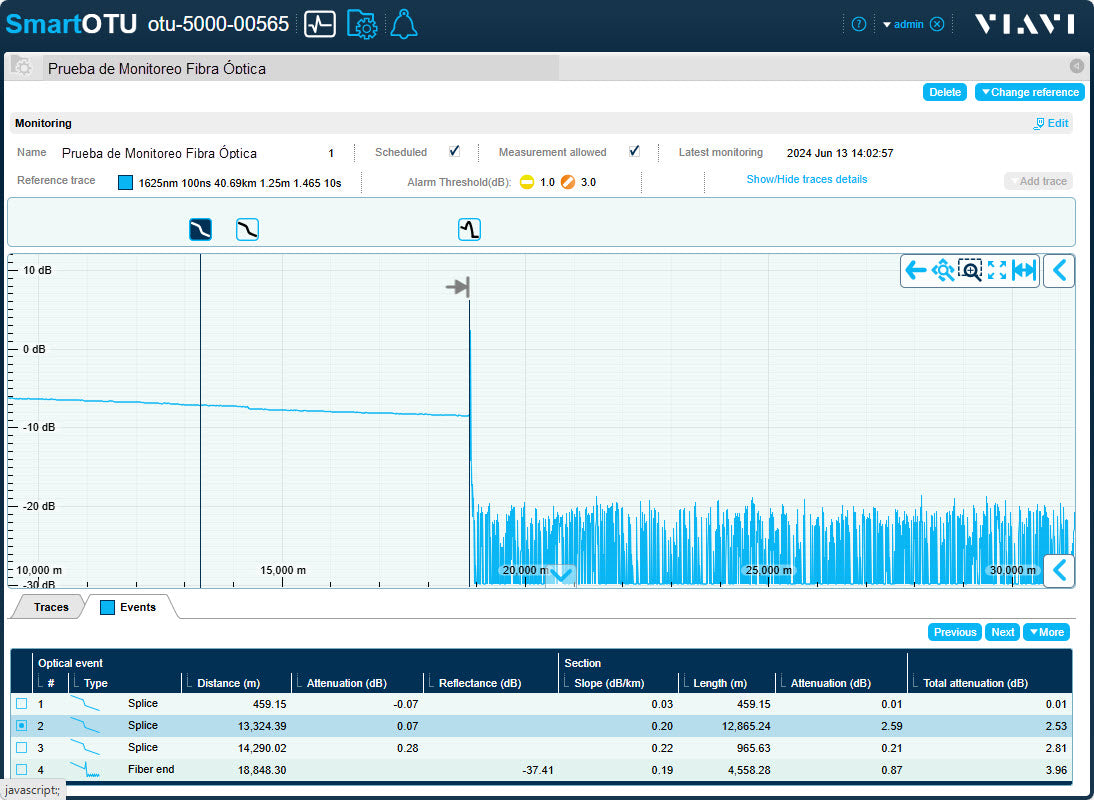
Task: Click the help question mark icon
Action: (x=859, y=24)
